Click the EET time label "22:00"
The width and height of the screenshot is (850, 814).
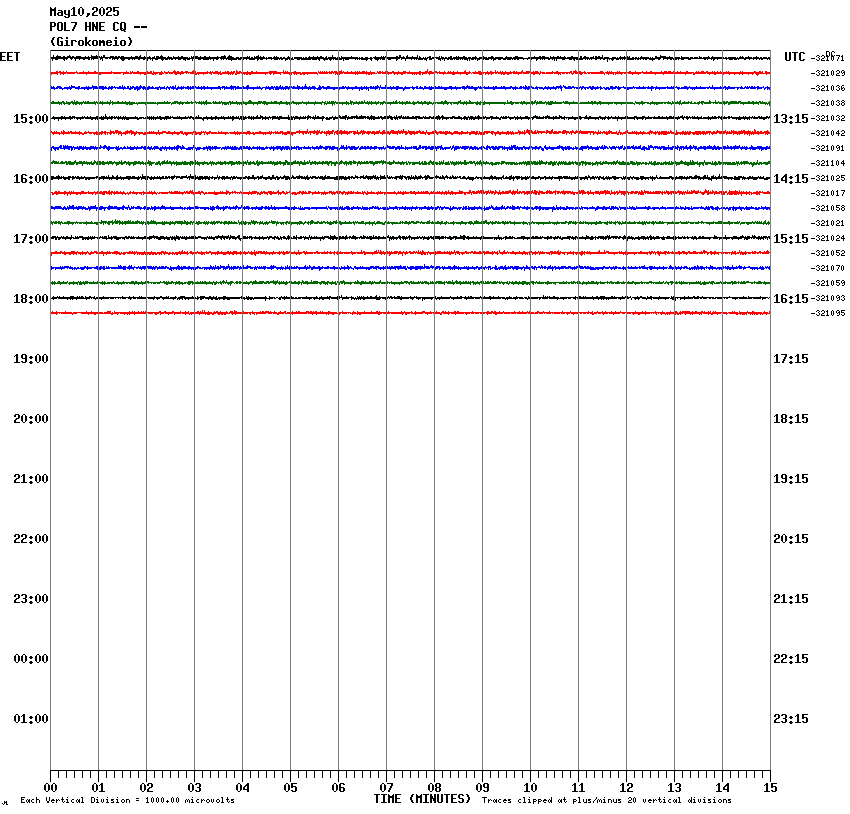[31, 539]
